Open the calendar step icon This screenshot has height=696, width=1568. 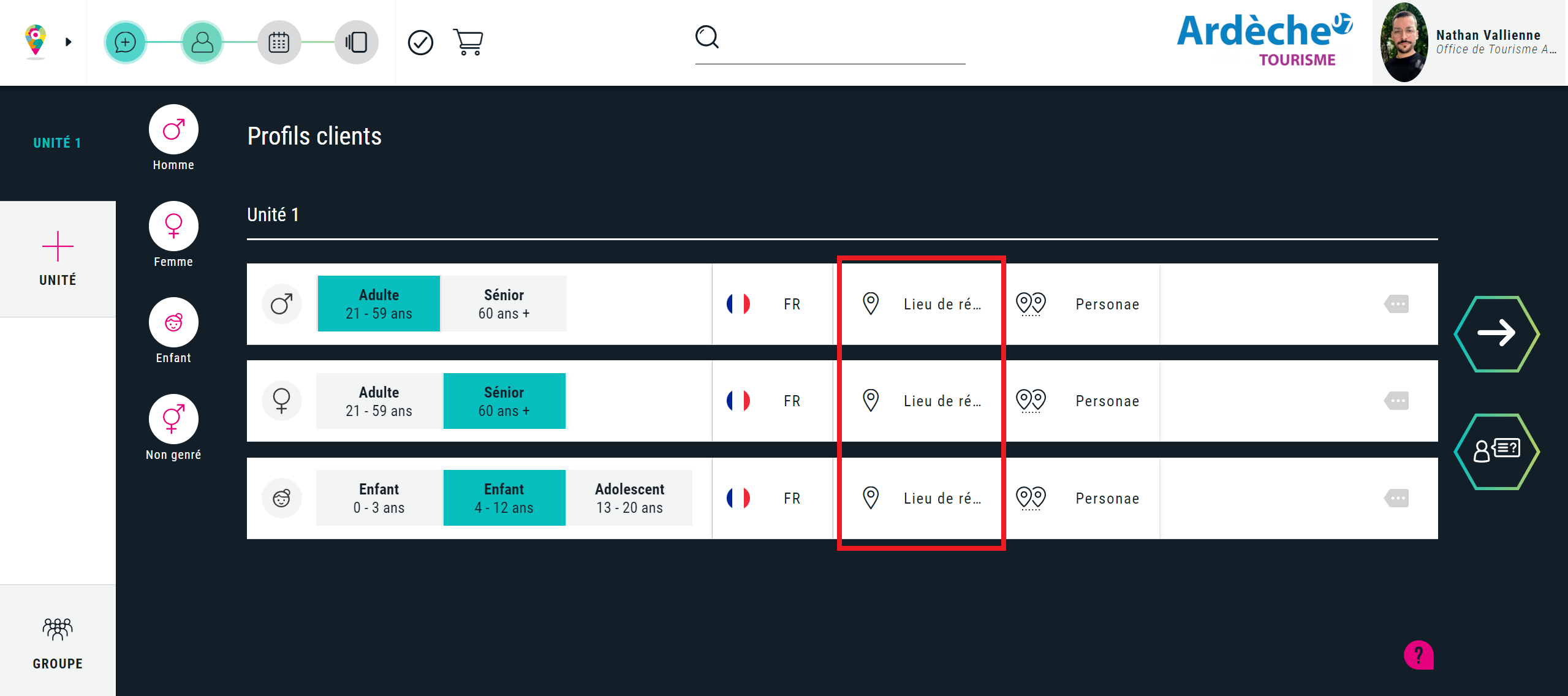(279, 42)
